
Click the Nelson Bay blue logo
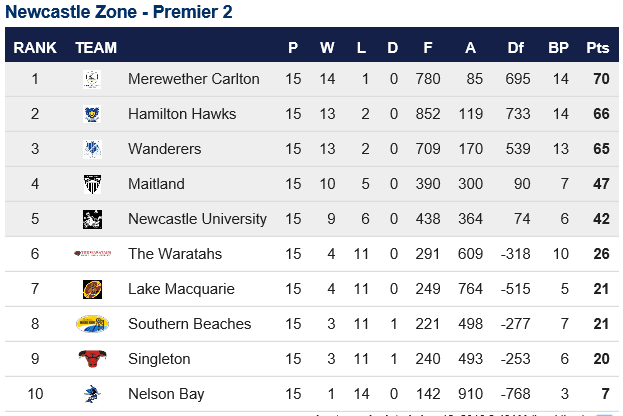click(92, 394)
